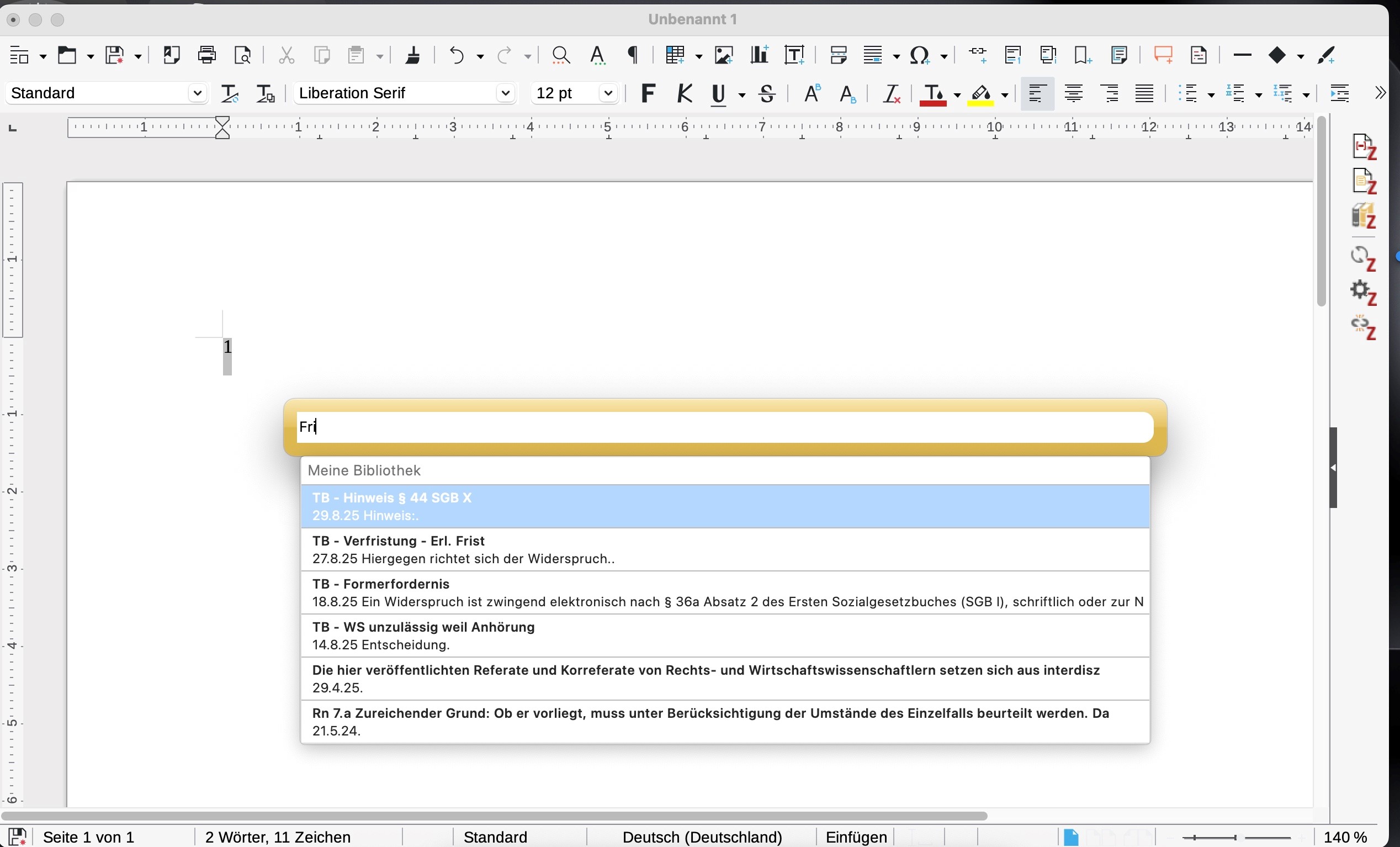Apply red font color swatch

pyautogui.click(x=933, y=94)
